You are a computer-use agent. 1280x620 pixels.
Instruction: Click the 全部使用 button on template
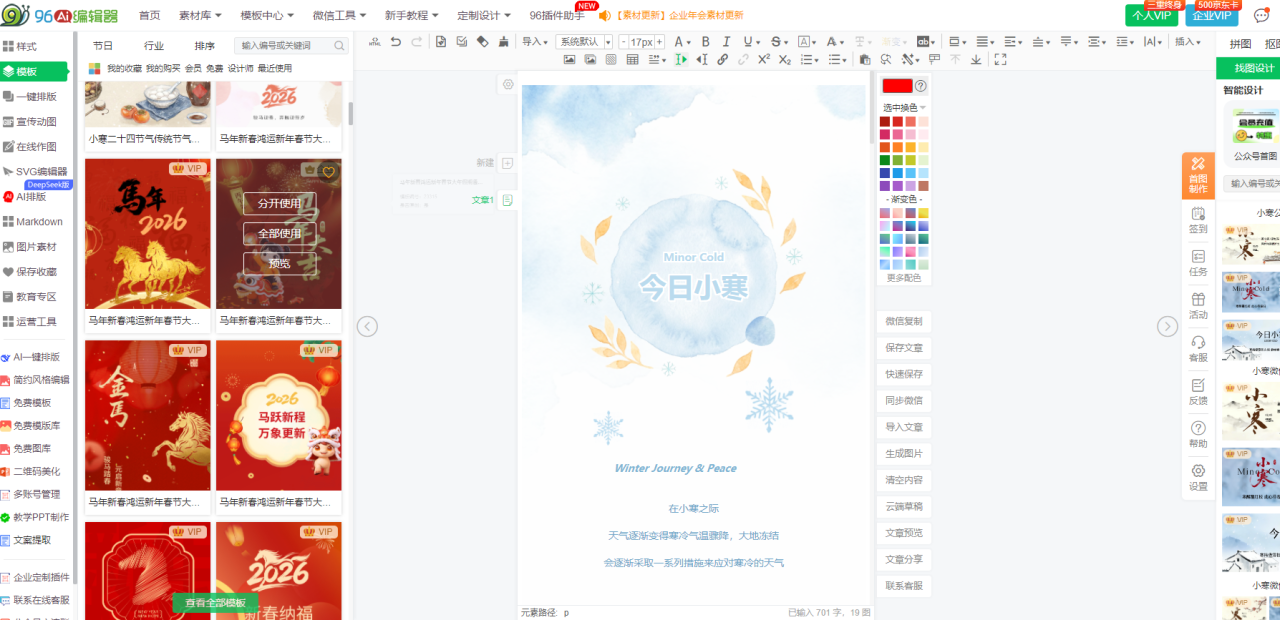[279, 233]
